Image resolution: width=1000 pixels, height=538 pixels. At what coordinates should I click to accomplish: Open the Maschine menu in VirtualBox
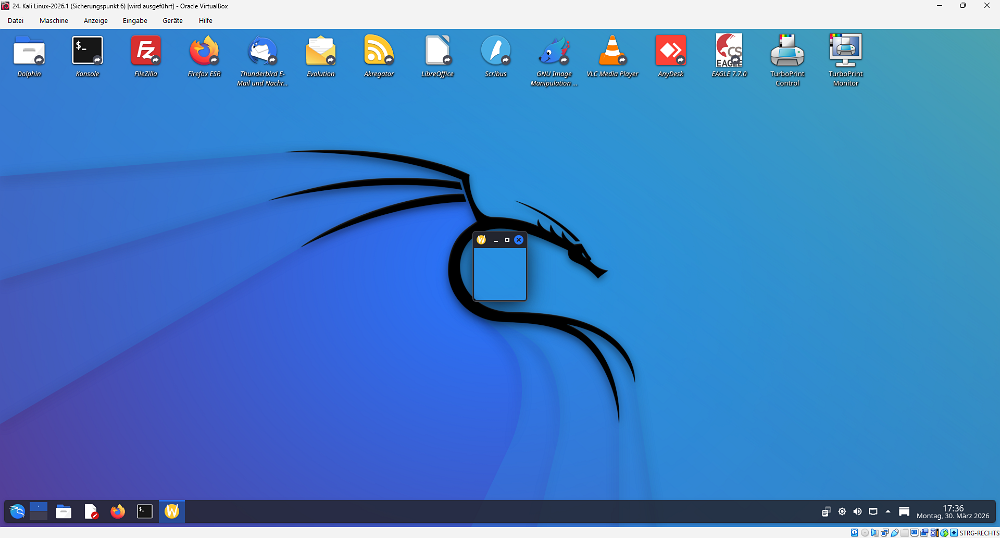(x=54, y=20)
